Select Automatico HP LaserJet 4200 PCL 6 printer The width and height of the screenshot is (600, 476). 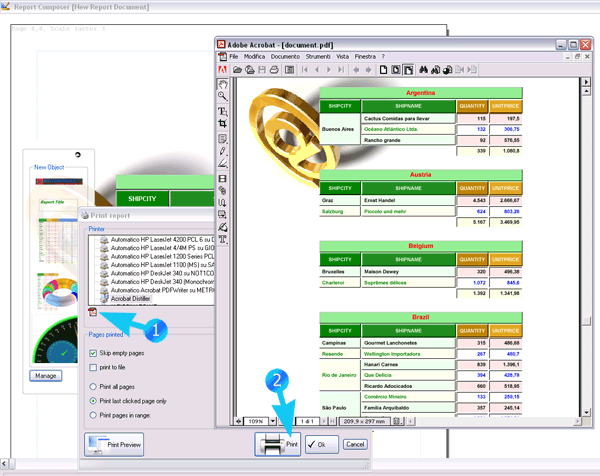pyautogui.click(x=162, y=240)
